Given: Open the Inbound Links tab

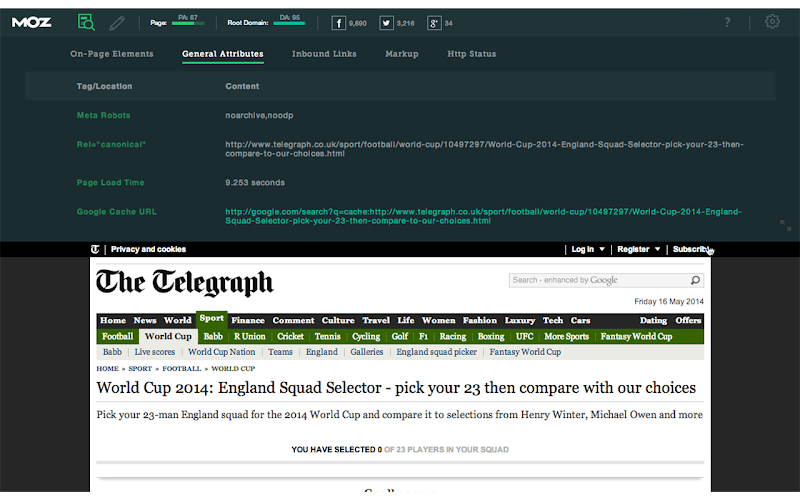Looking at the screenshot, I should point(324,54).
